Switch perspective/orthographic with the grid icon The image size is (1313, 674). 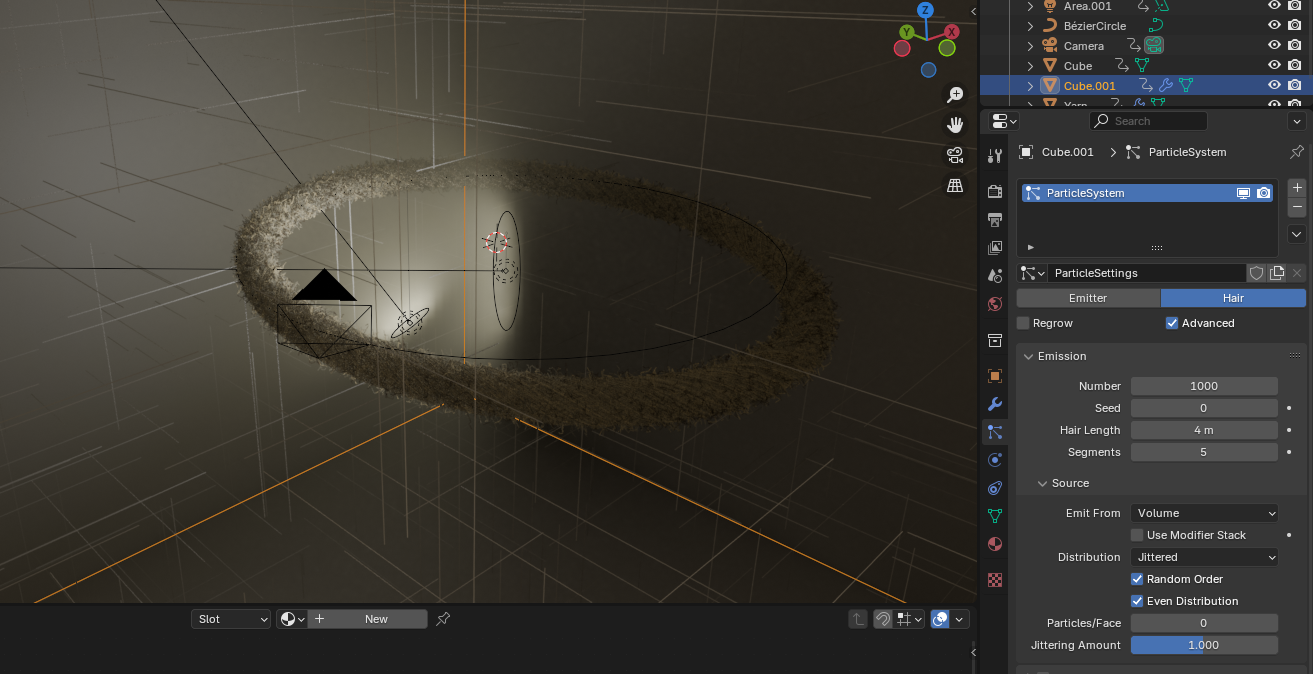pyautogui.click(x=955, y=185)
